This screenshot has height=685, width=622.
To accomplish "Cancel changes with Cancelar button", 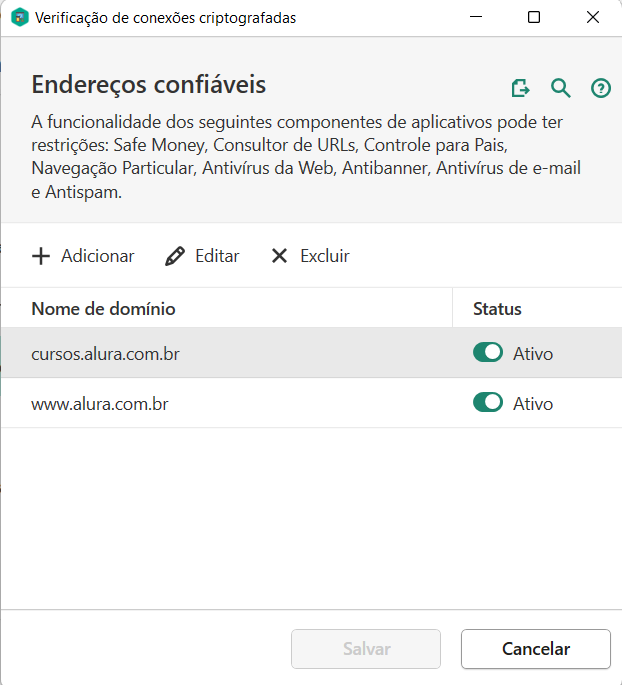I will 536,649.
